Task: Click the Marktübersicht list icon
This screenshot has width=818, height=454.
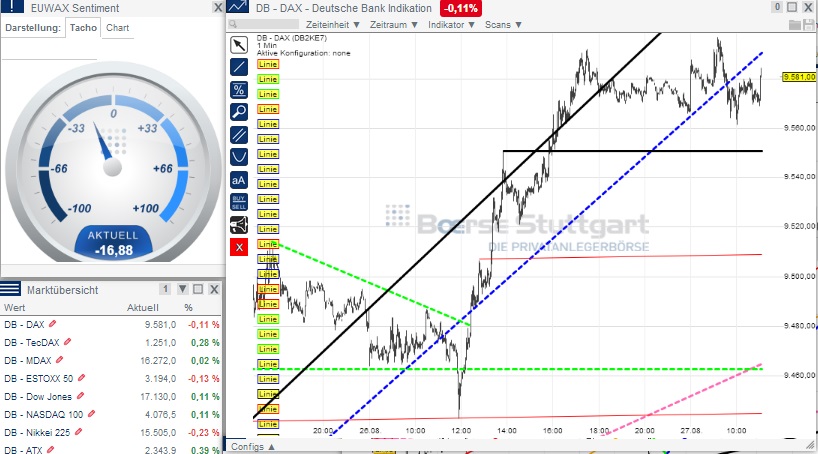Action: 10,289
